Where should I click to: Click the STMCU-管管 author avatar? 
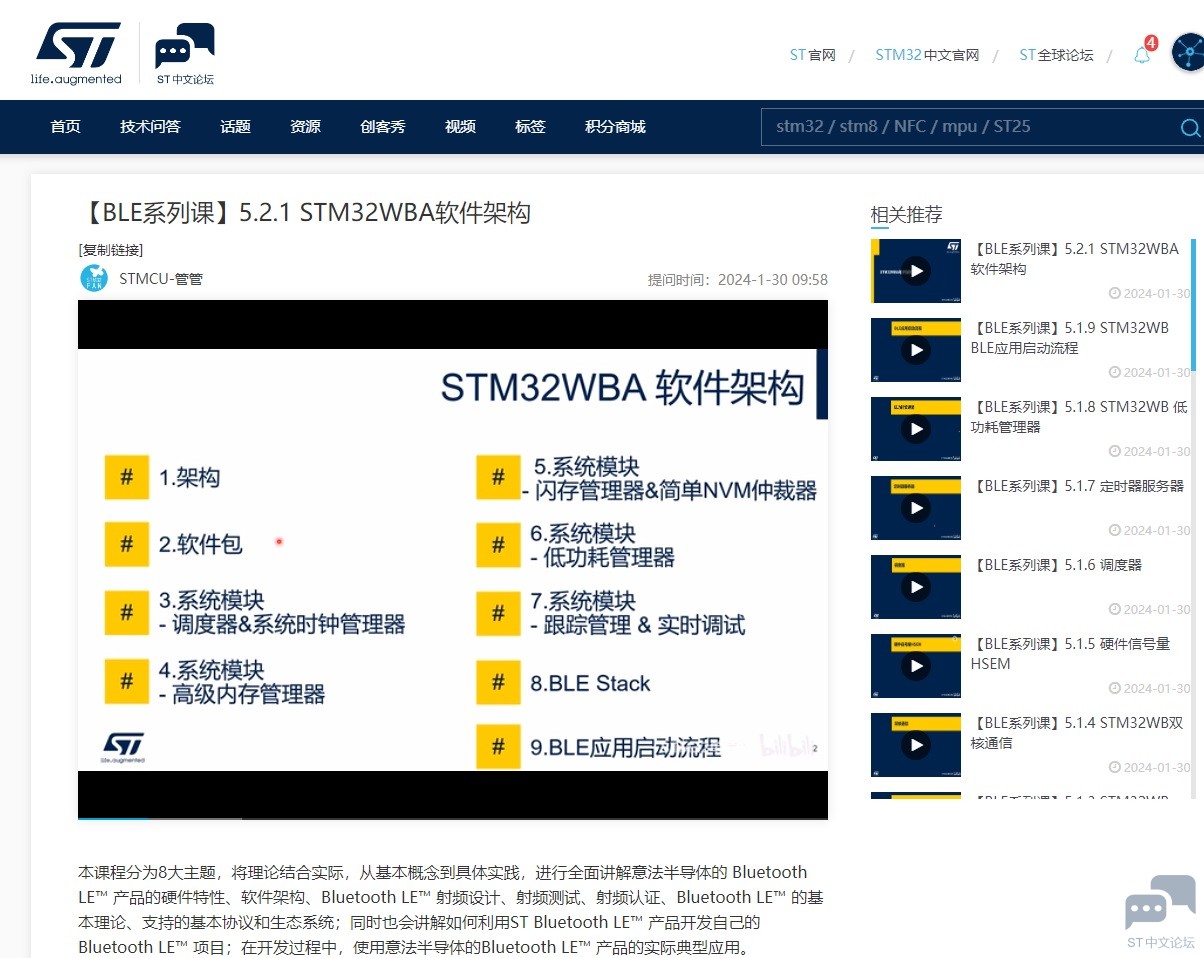(94, 278)
